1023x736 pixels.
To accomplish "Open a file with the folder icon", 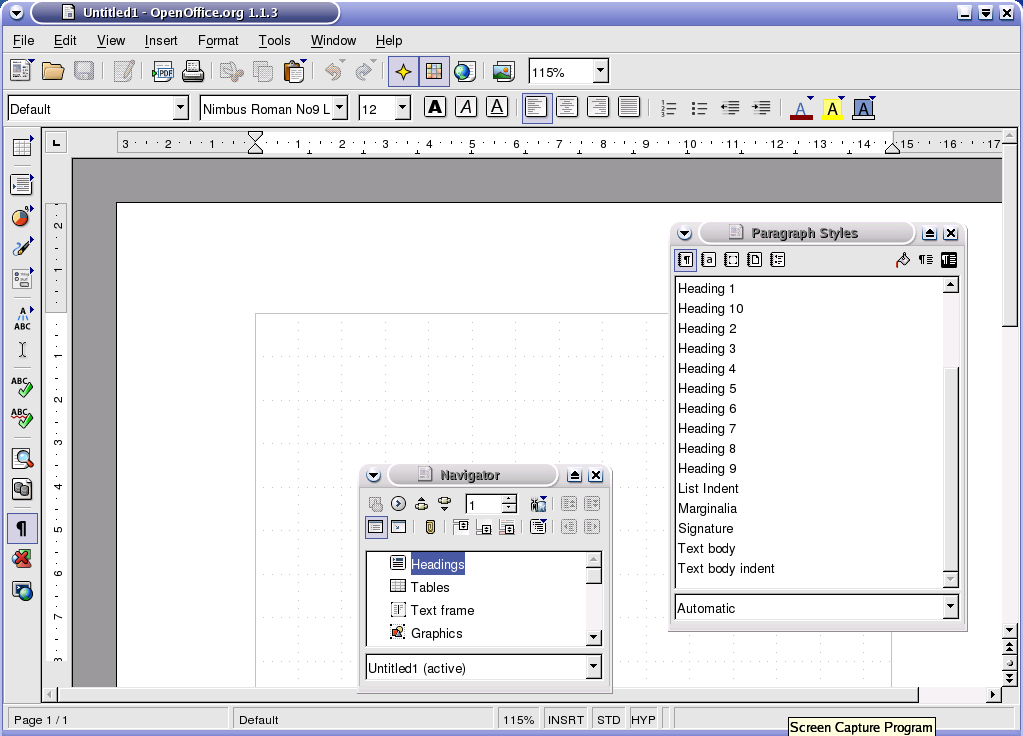I will [53, 70].
